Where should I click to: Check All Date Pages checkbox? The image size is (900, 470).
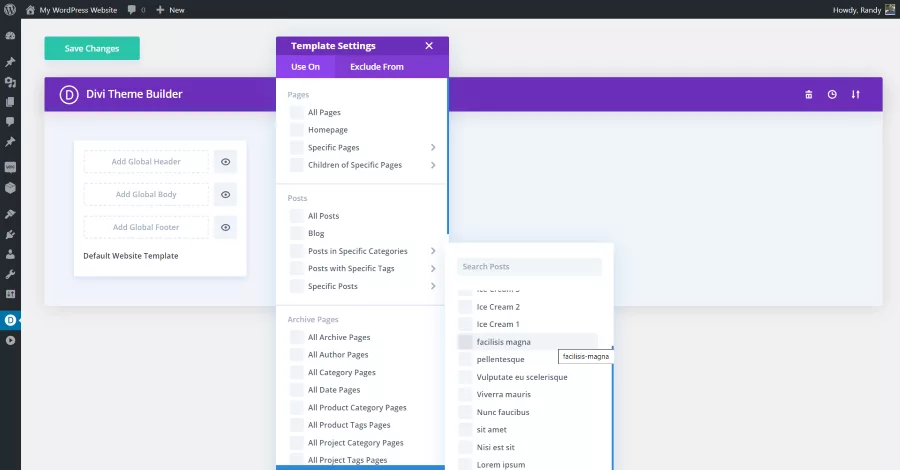coord(296,390)
